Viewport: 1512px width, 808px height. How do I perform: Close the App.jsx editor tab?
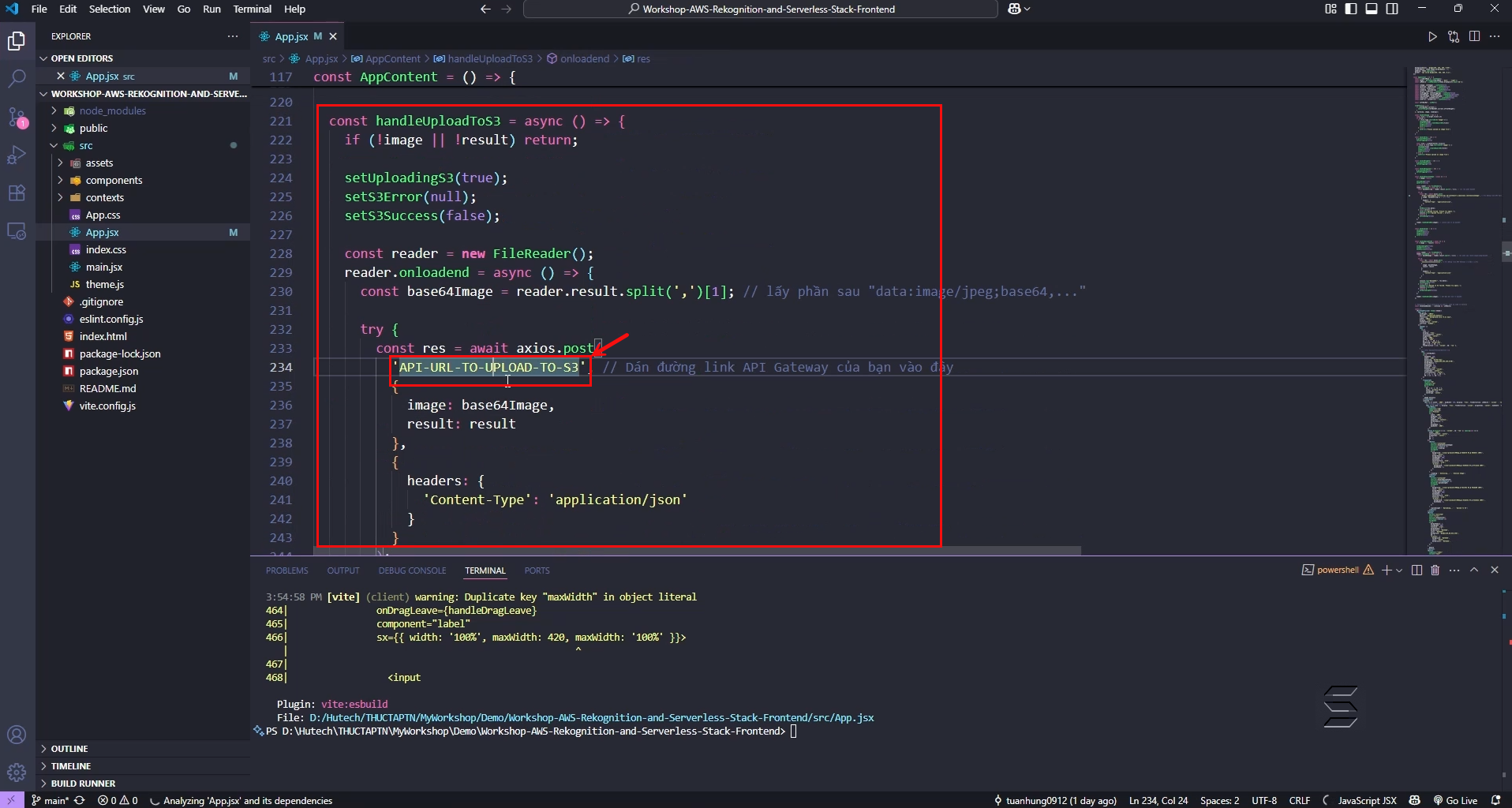[x=333, y=36]
